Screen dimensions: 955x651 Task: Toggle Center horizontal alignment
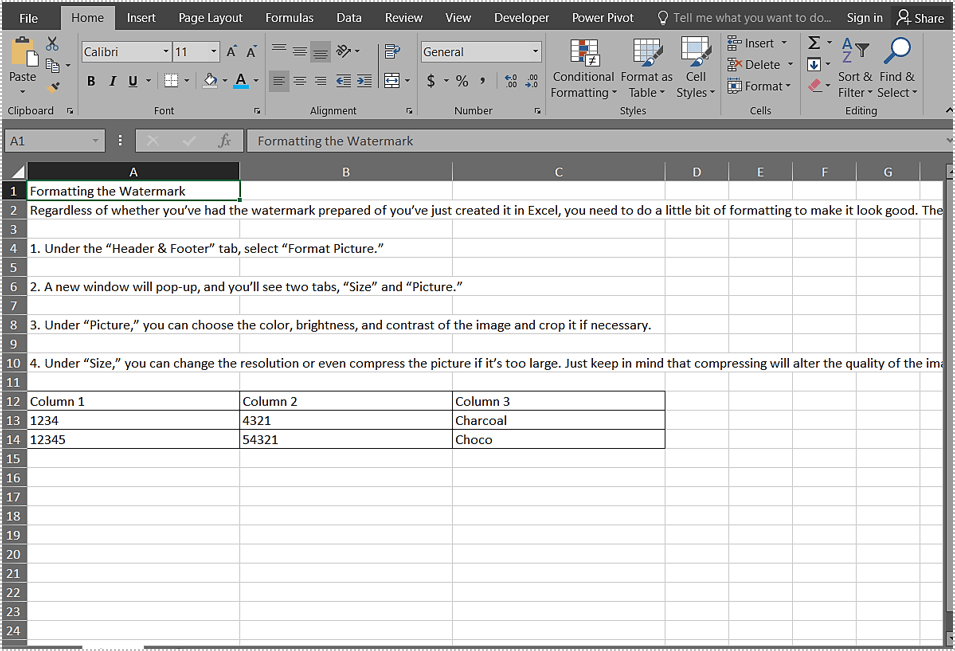click(299, 81)
